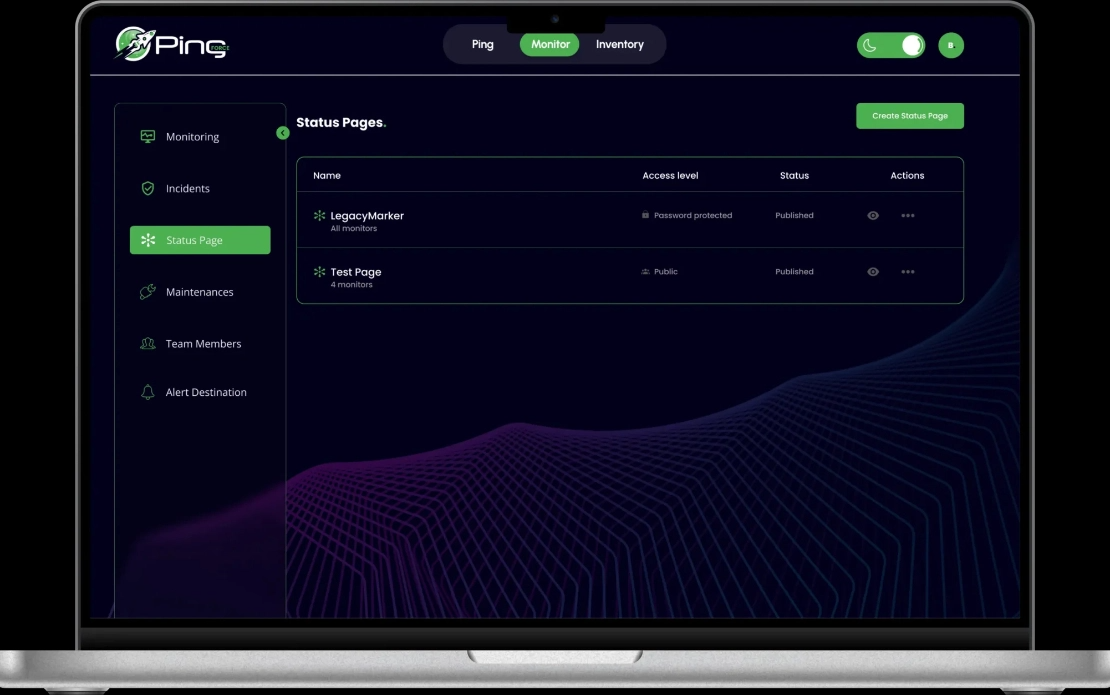Open LegacyMarker three-dot actions menu
This screenshot has width=1110, height=695.
(908, 215)
